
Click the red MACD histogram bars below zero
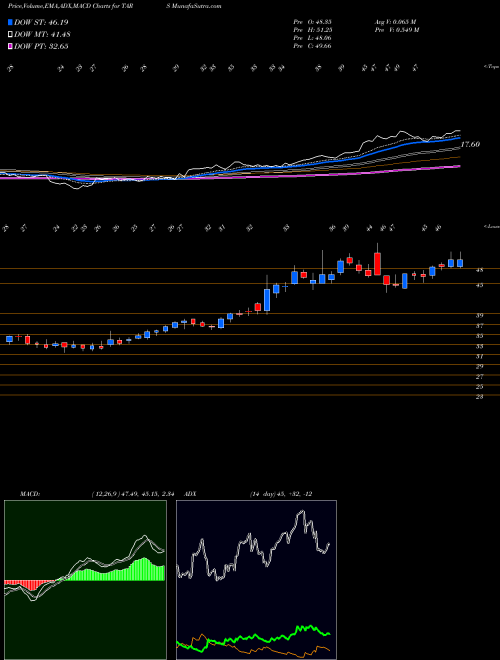click(x=29, y=585)
